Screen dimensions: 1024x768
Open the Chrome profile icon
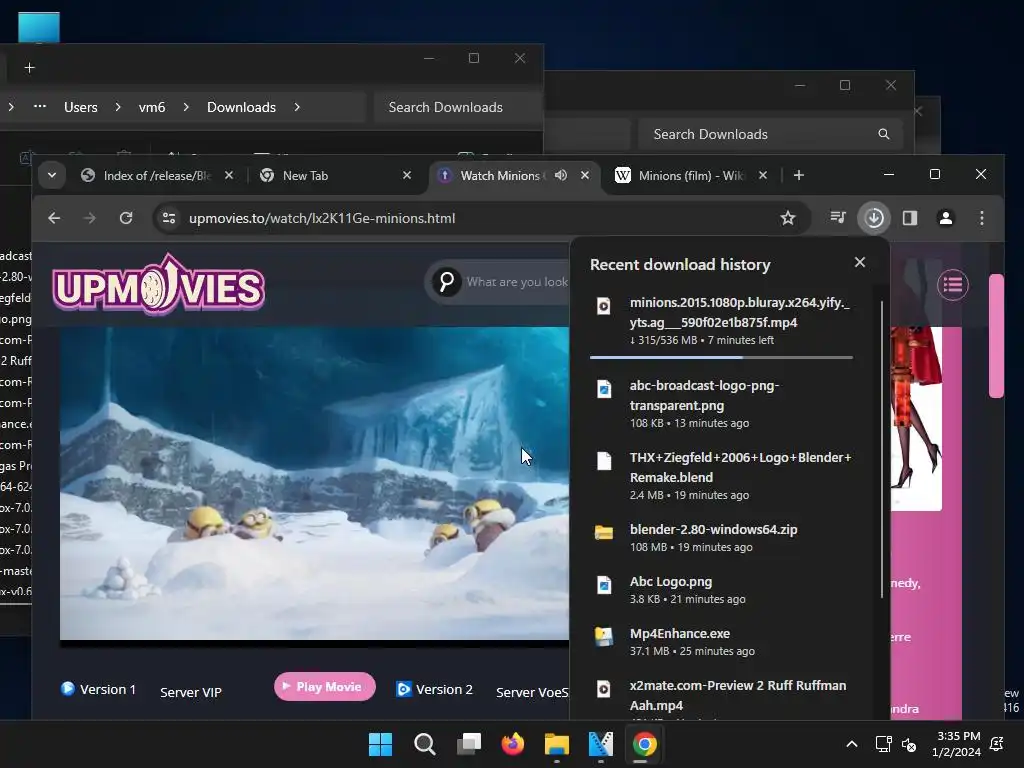(x=946, y=218)
